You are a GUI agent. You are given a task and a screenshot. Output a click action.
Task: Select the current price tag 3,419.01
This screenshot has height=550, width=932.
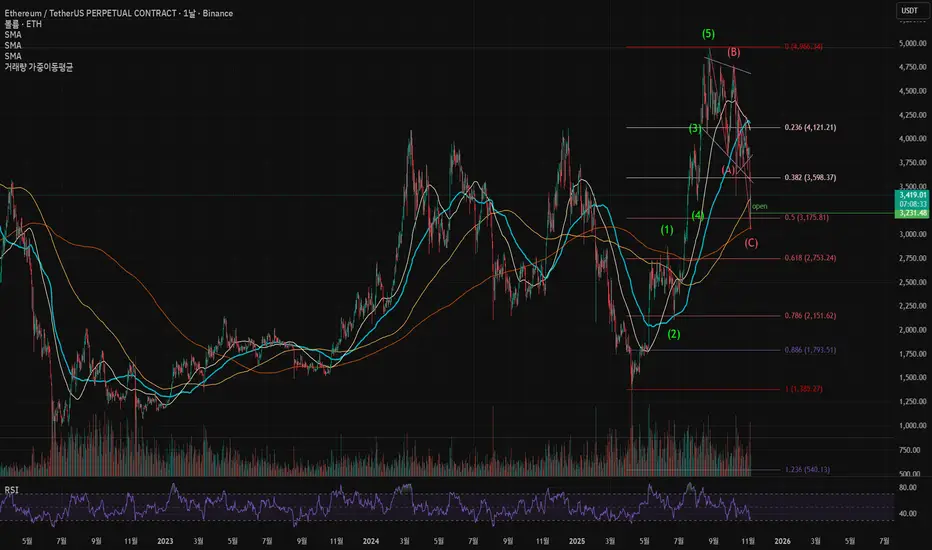(x=912, y=195)
